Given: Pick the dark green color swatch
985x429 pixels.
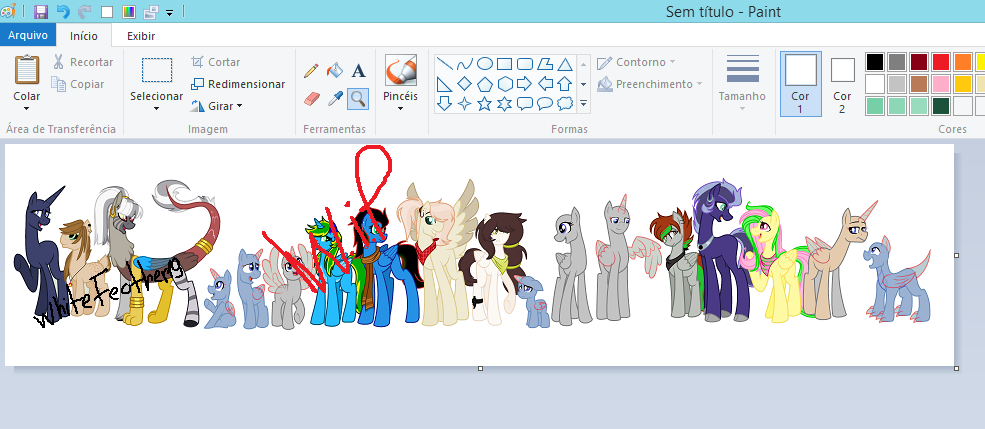Looking at the screenshot, I should coord(940,106).
